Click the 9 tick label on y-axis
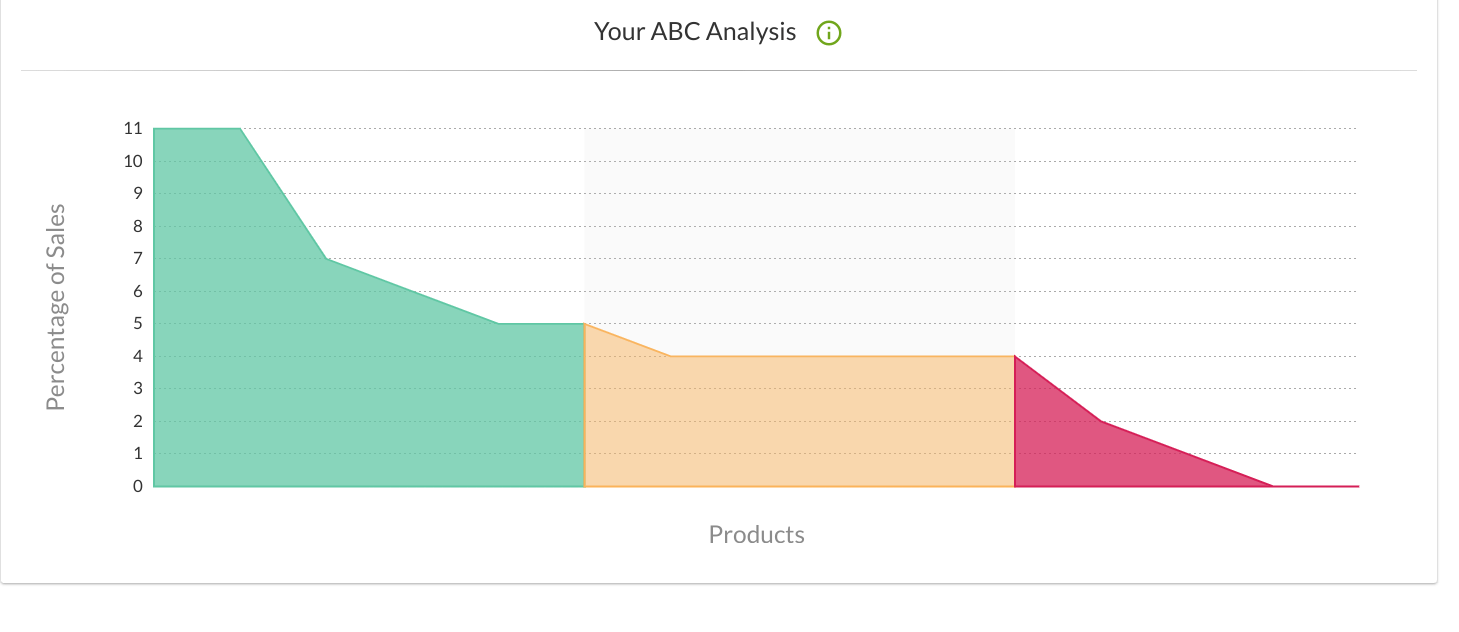This screenshot has width=1459, height=632. (x=137, y=193)
